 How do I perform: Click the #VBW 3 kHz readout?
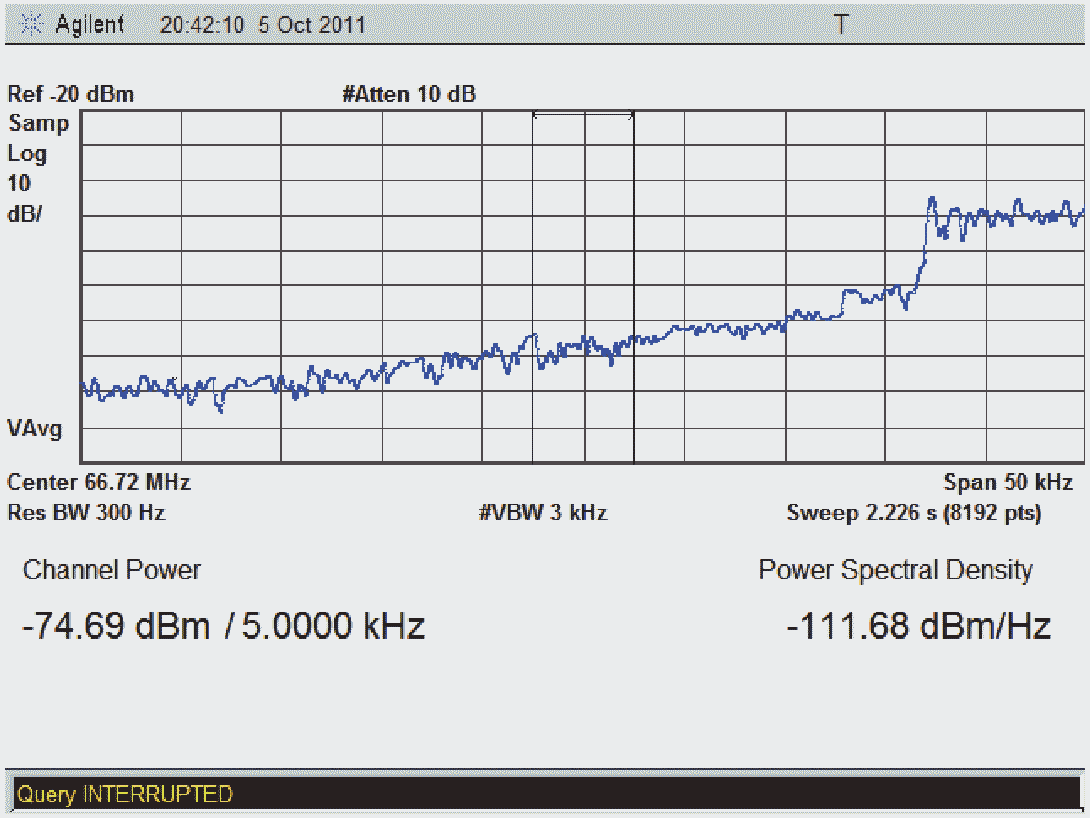point(543,513)
